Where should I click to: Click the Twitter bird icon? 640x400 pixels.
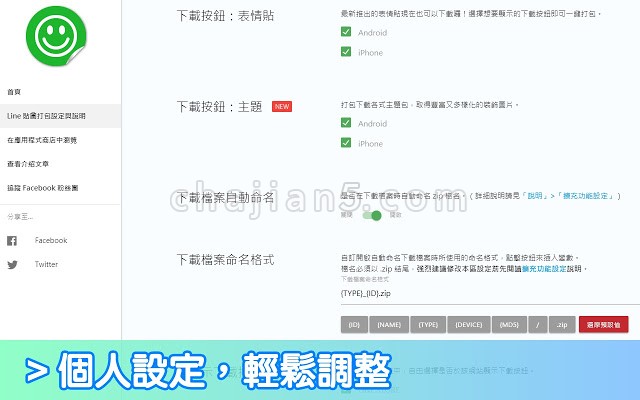point(12,265)
